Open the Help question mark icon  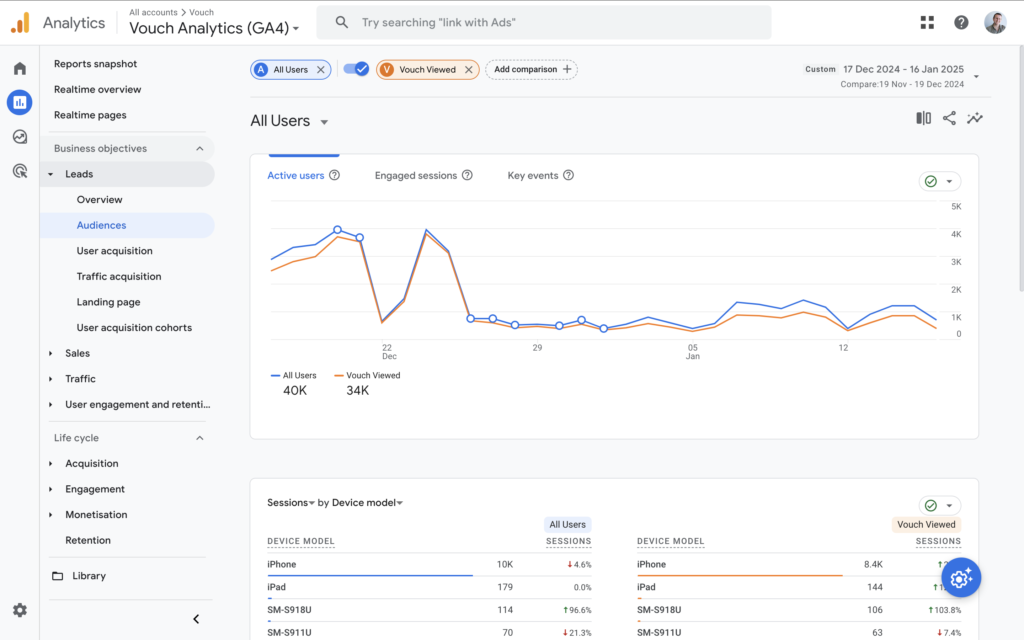coord(961,23)
